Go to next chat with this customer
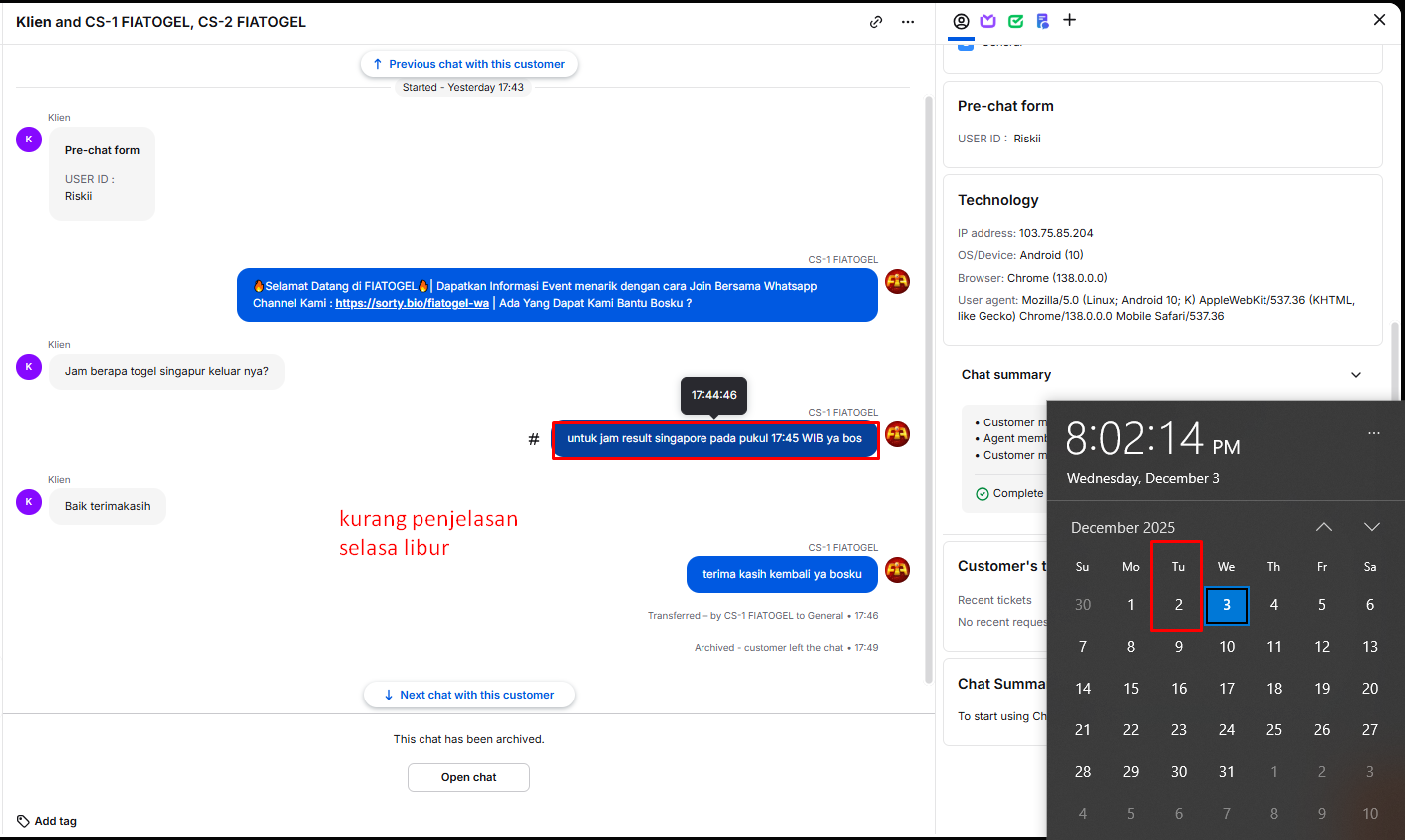 point(468,695)
